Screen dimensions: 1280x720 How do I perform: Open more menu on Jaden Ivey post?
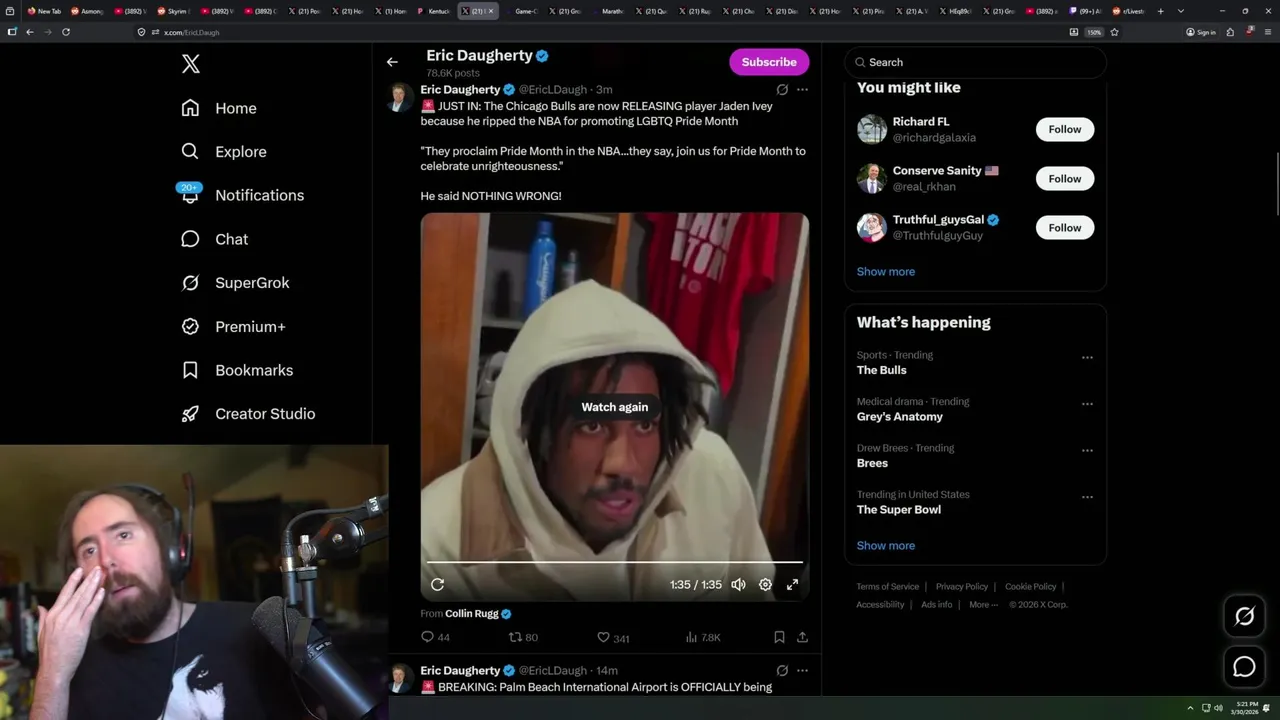coord(802,90)
